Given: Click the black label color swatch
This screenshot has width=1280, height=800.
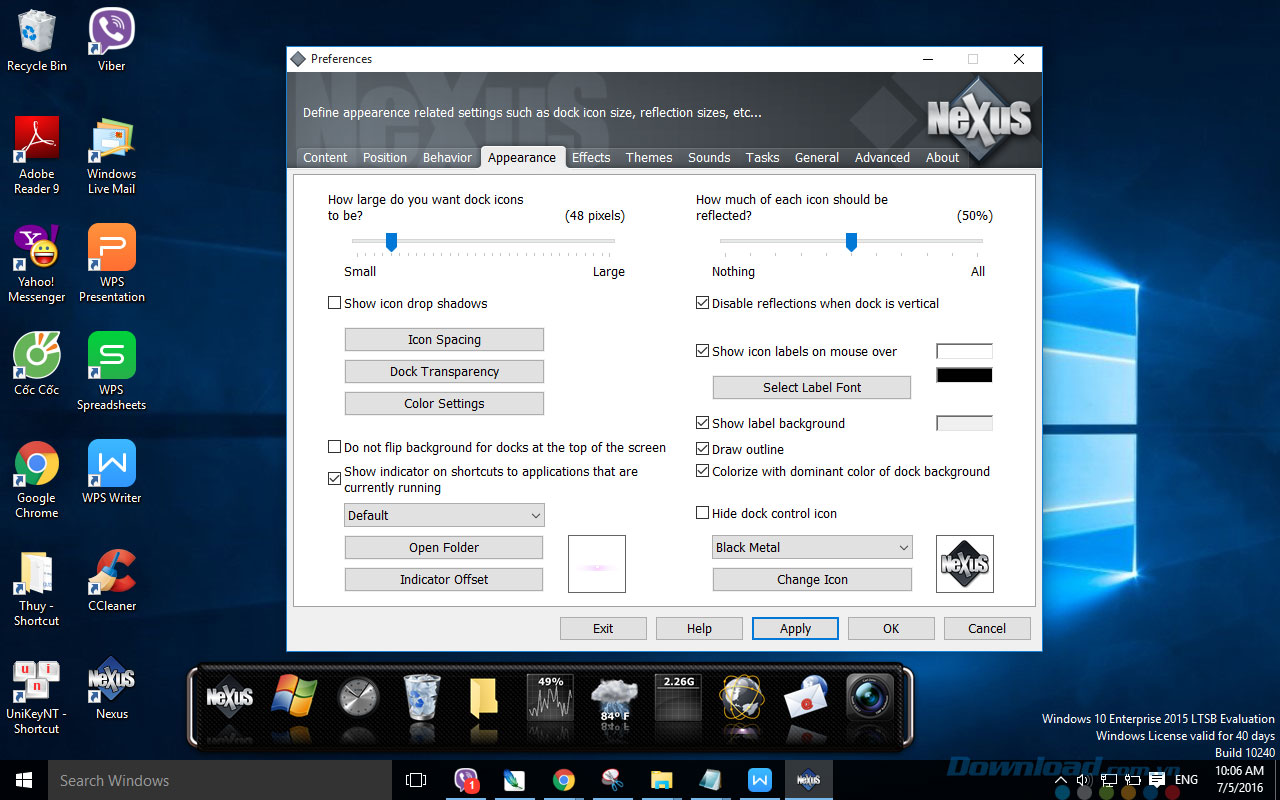Looking at the screenshot, I should pos(964,375).
